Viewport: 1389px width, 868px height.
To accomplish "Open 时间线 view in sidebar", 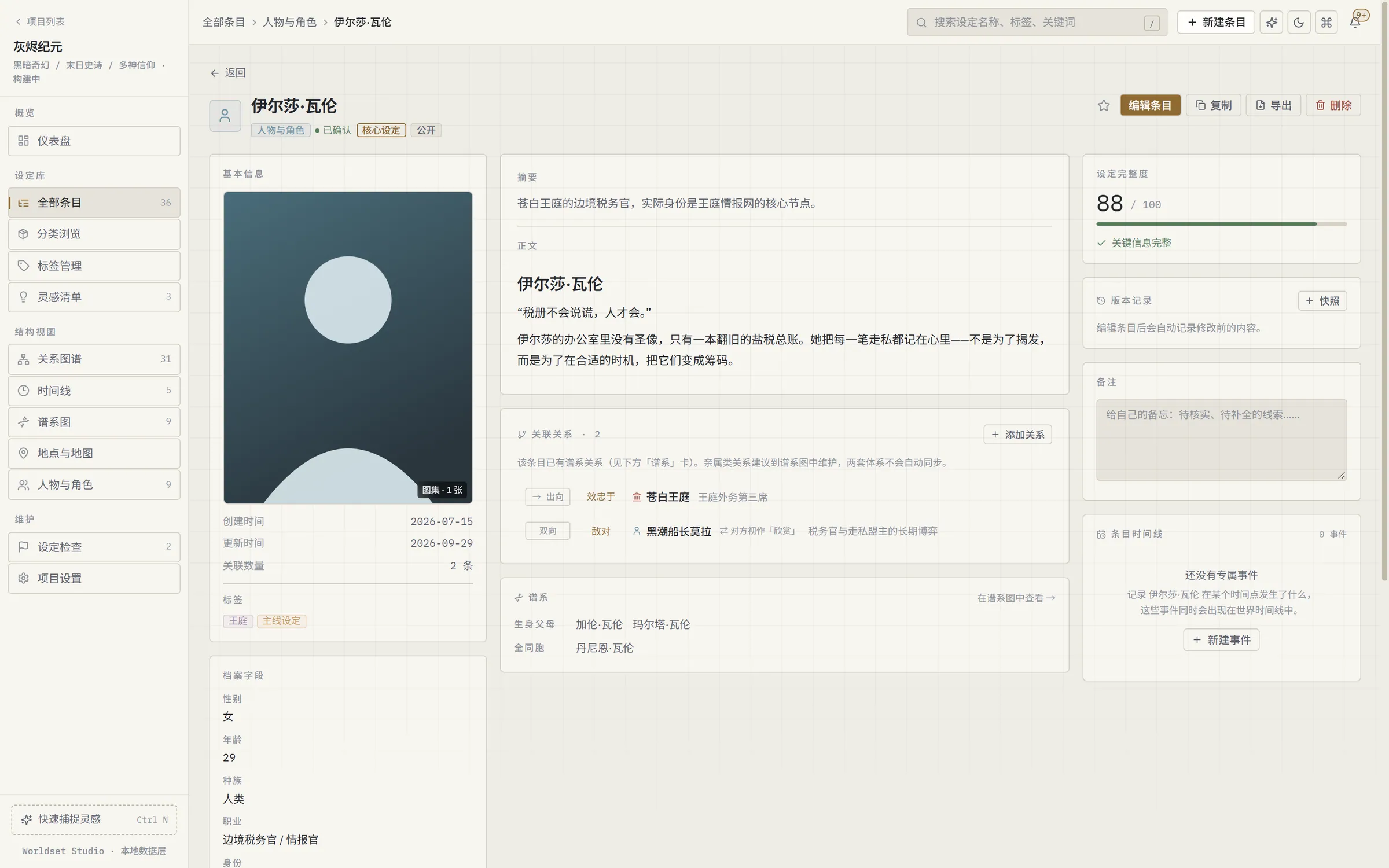I will [94, 391].
